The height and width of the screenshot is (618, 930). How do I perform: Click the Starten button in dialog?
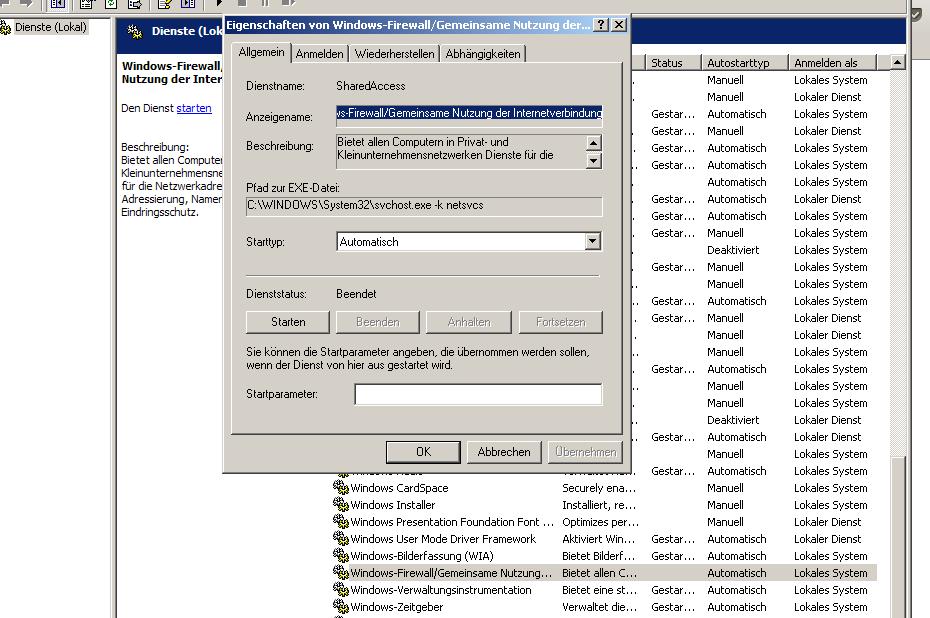click(288, 322)
